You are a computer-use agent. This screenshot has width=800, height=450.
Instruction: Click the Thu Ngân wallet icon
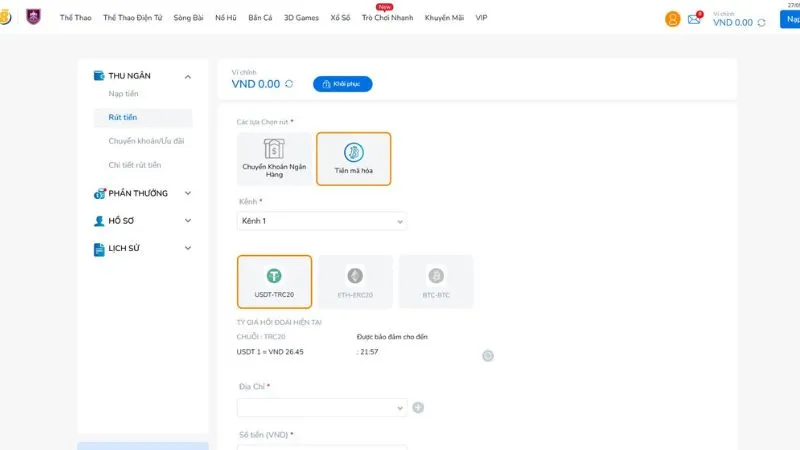(99, 76)
